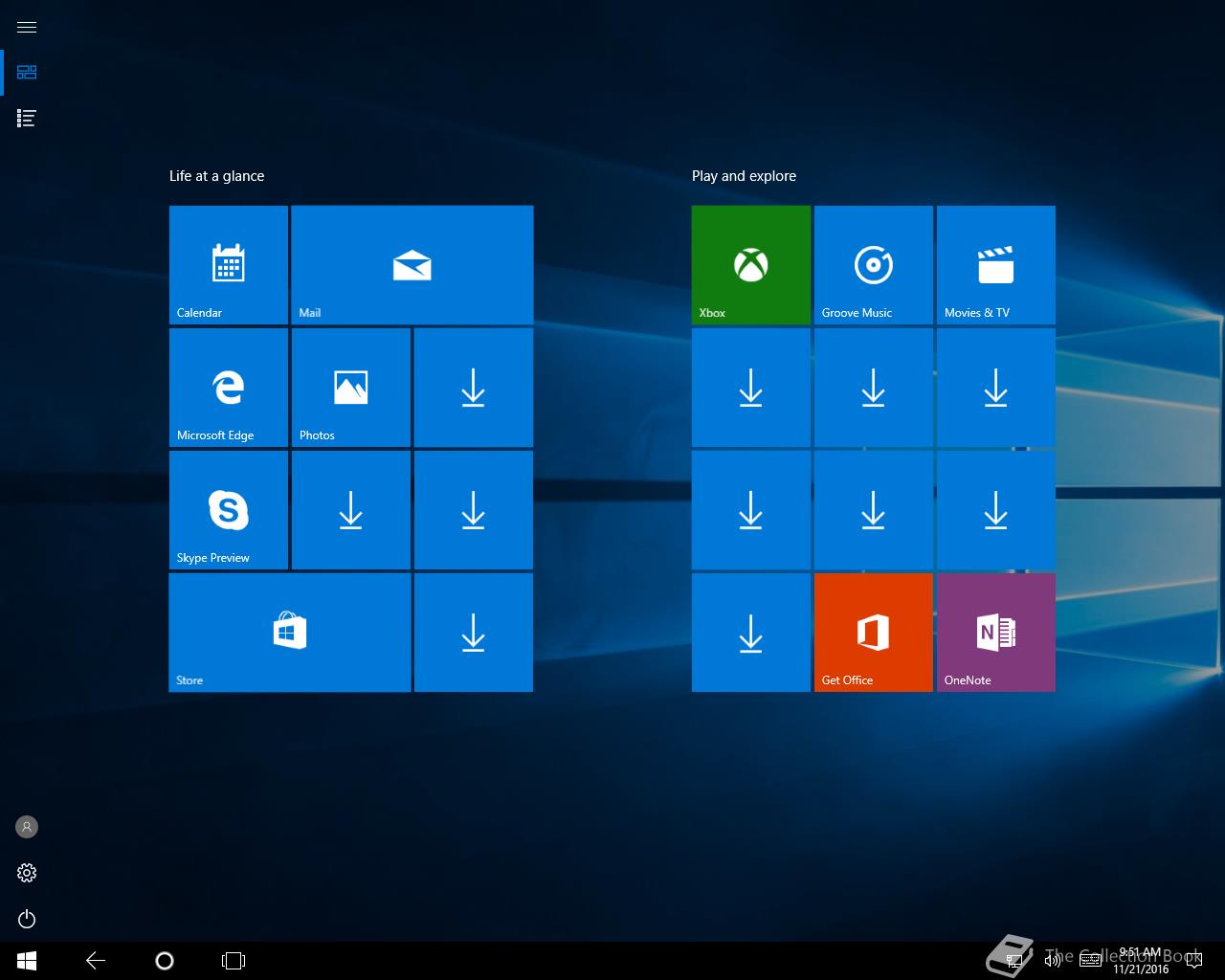Click the download tile directly right of Skype Preview
The height and width of the screenshot is (980, 1225).
(351, 510)
